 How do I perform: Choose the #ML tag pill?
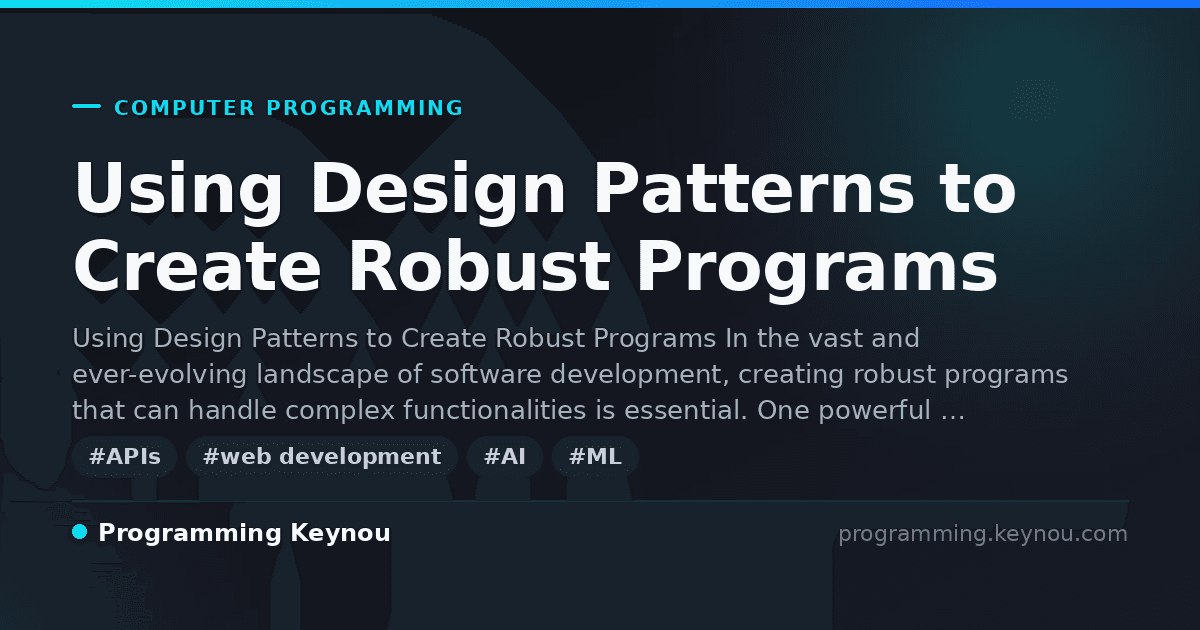coord(595,457)
